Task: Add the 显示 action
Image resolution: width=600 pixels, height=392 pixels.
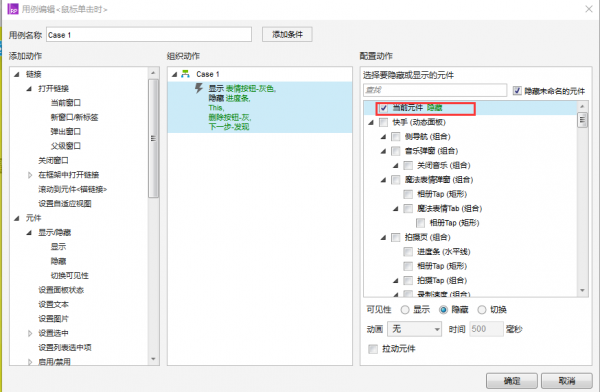Action: pos(58,247)
